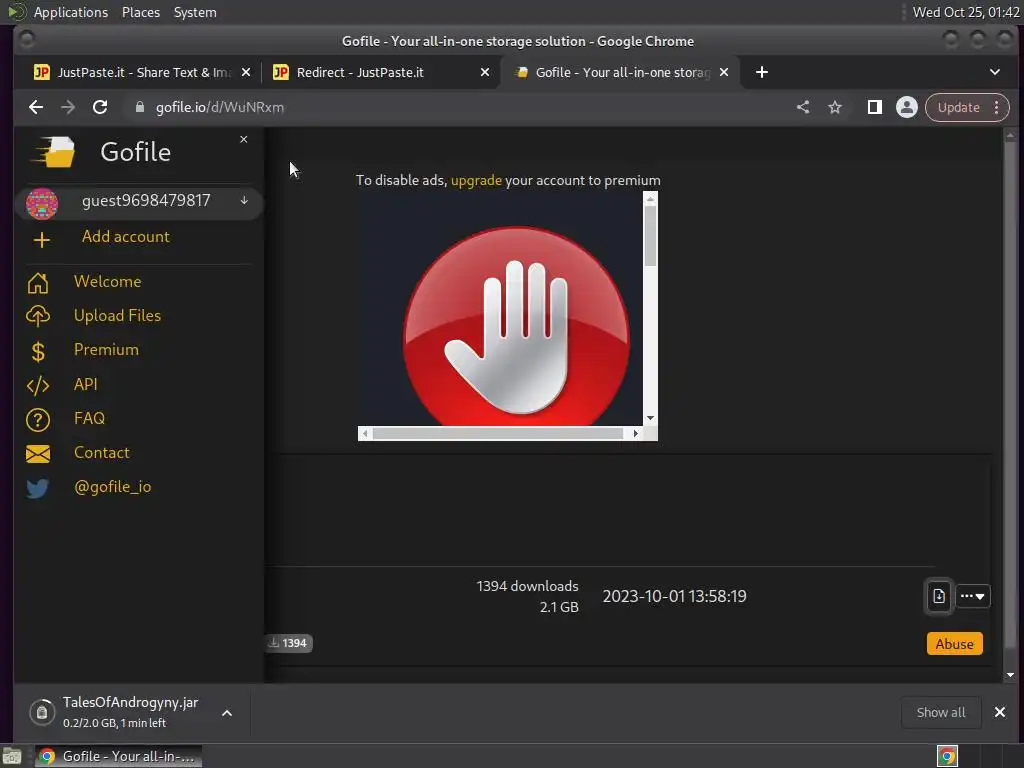Expand the guest9698479817 account dropdown arrow
The height and width of the screenshot is (768, 1024).
click(x=244, y=200)
